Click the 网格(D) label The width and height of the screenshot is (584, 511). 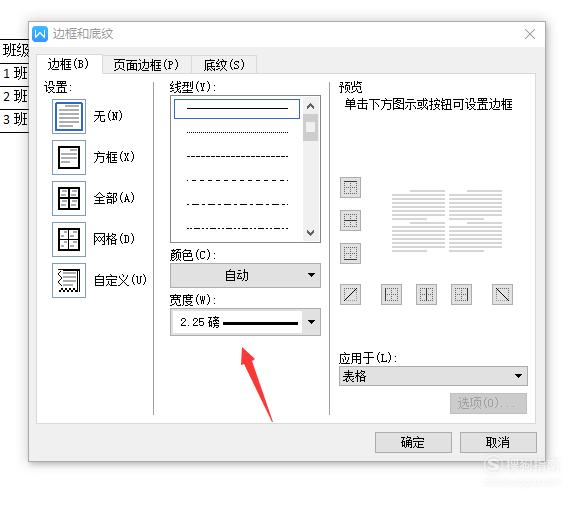tap(114, 239)
